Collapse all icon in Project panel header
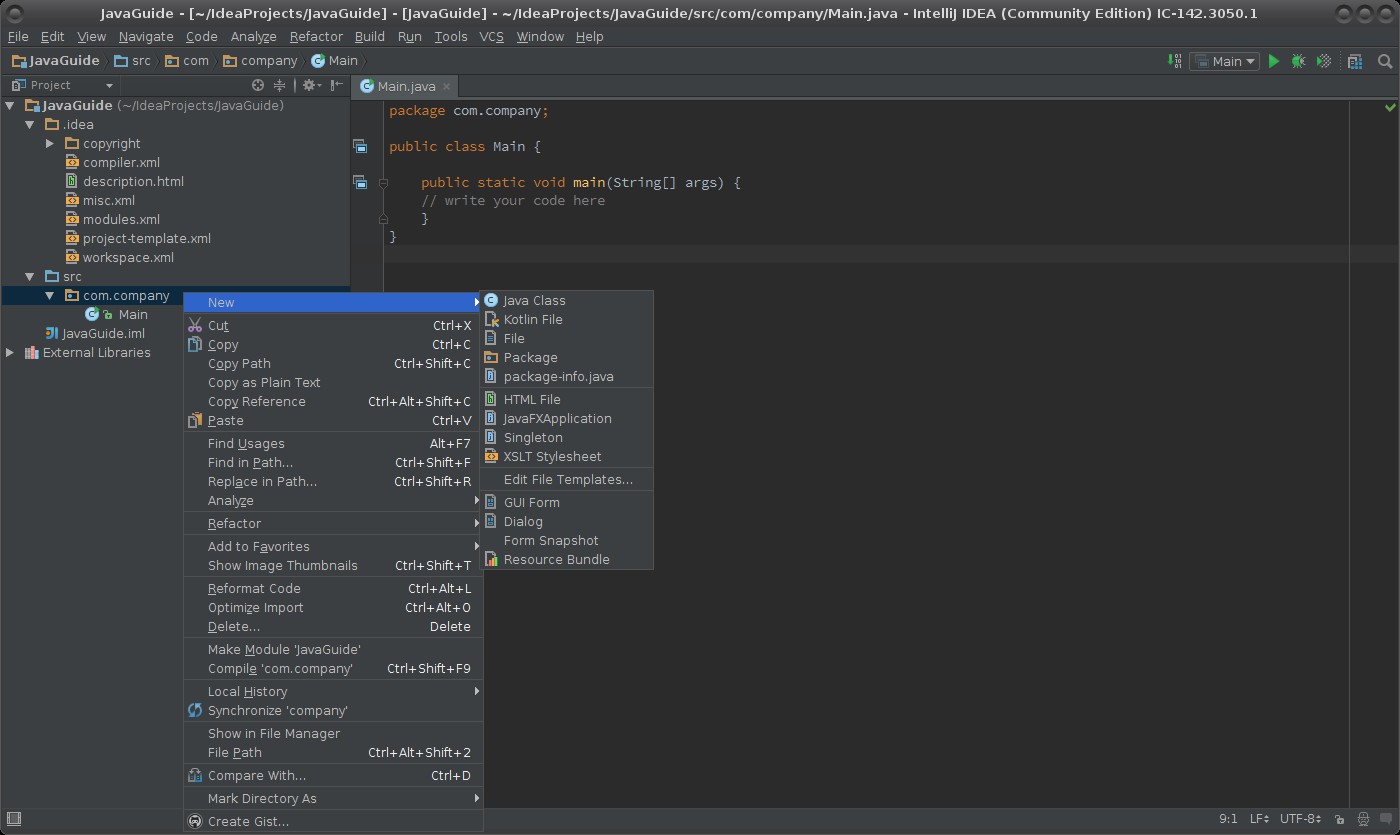Image resolution: width=1400 pixels, height=835 pixels. point(280,86)
